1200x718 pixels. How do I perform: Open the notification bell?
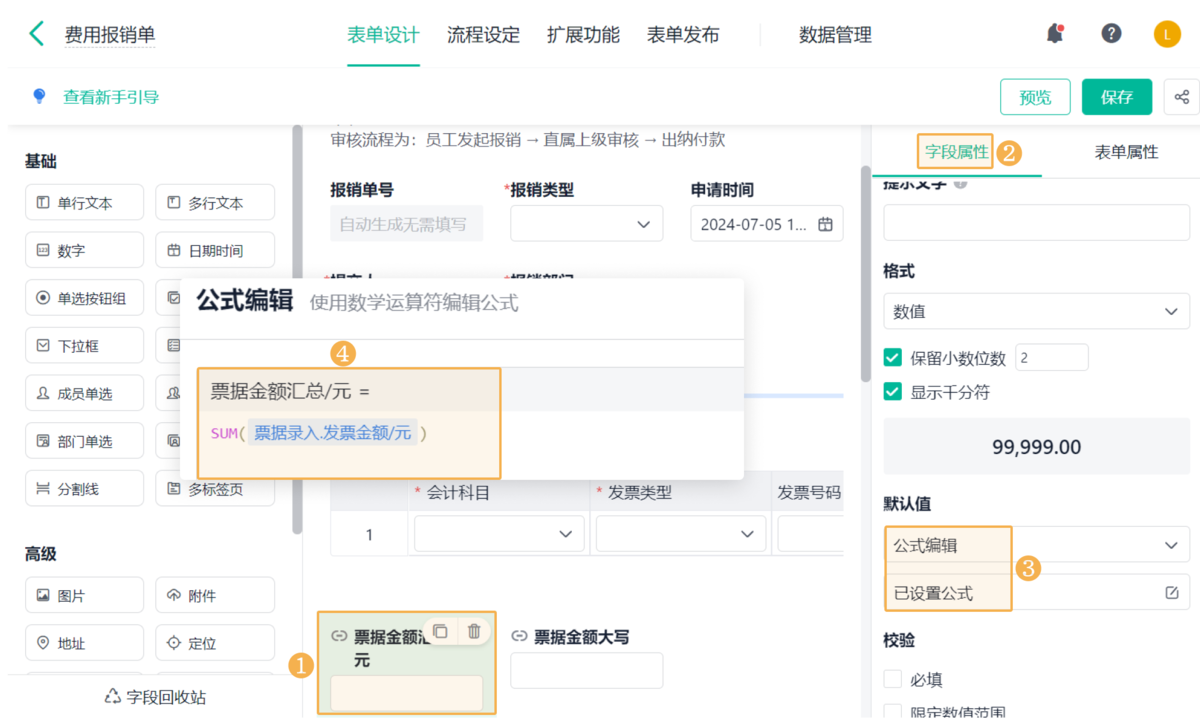pos(1055,34)
